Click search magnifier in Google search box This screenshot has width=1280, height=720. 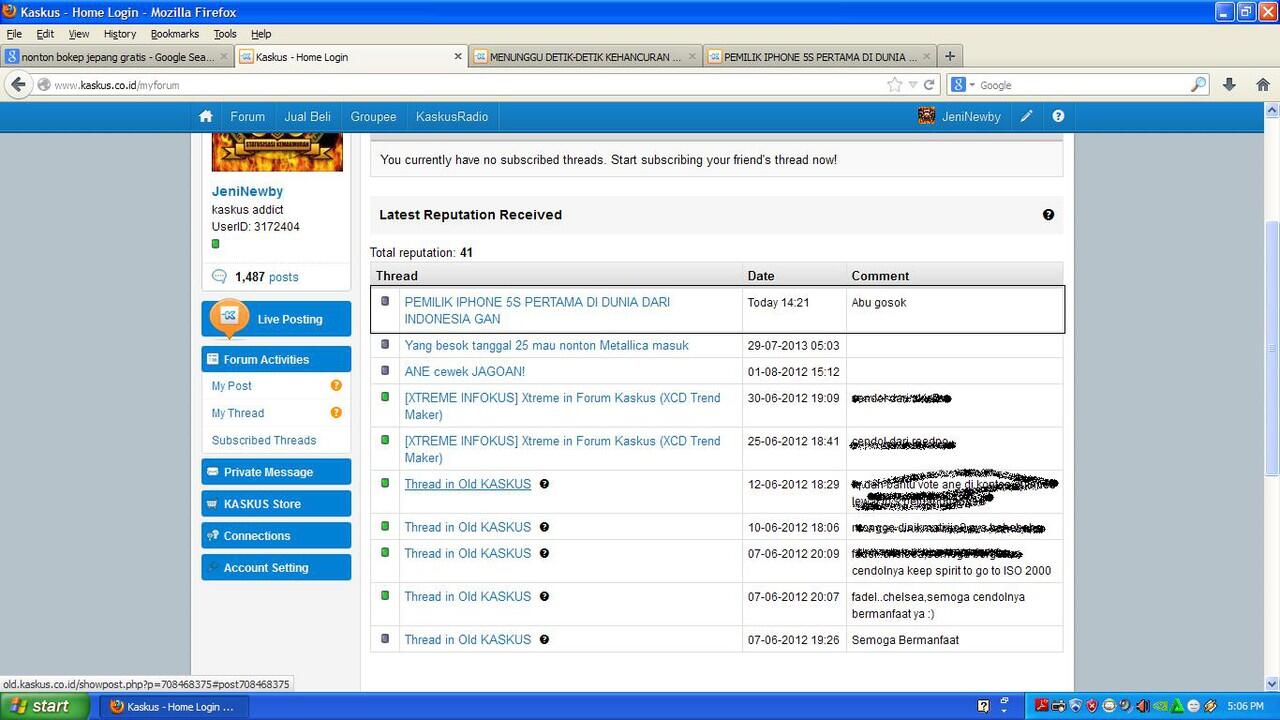pyautogui.click(x=1198, y=85)
